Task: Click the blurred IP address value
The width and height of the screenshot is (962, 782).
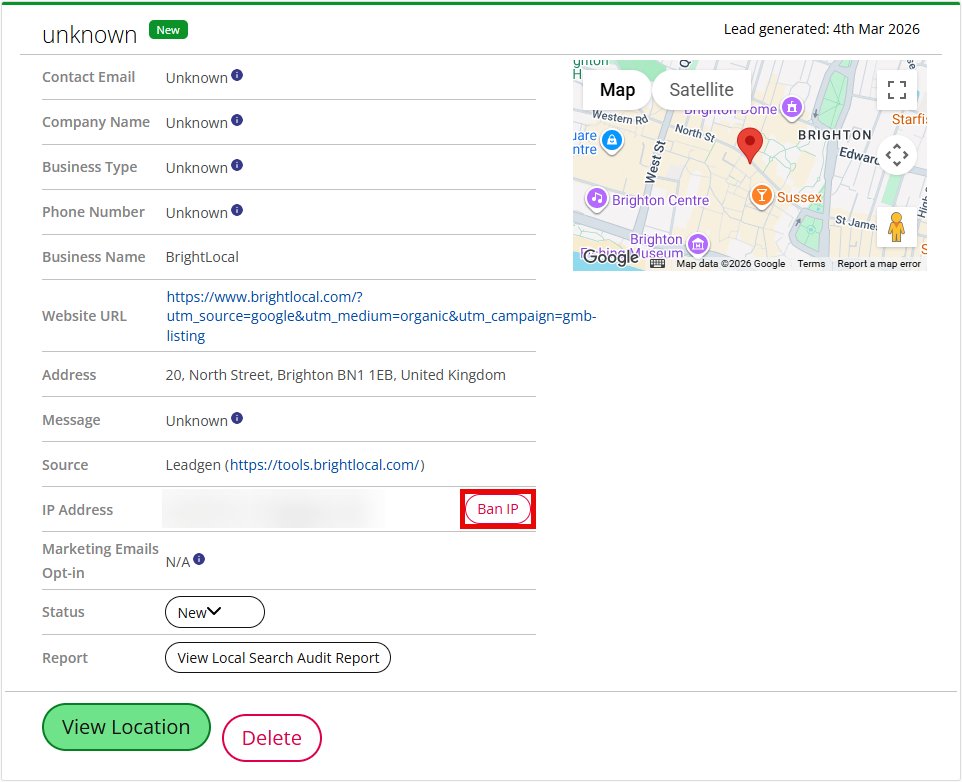Action: click(x=274, y=509)
